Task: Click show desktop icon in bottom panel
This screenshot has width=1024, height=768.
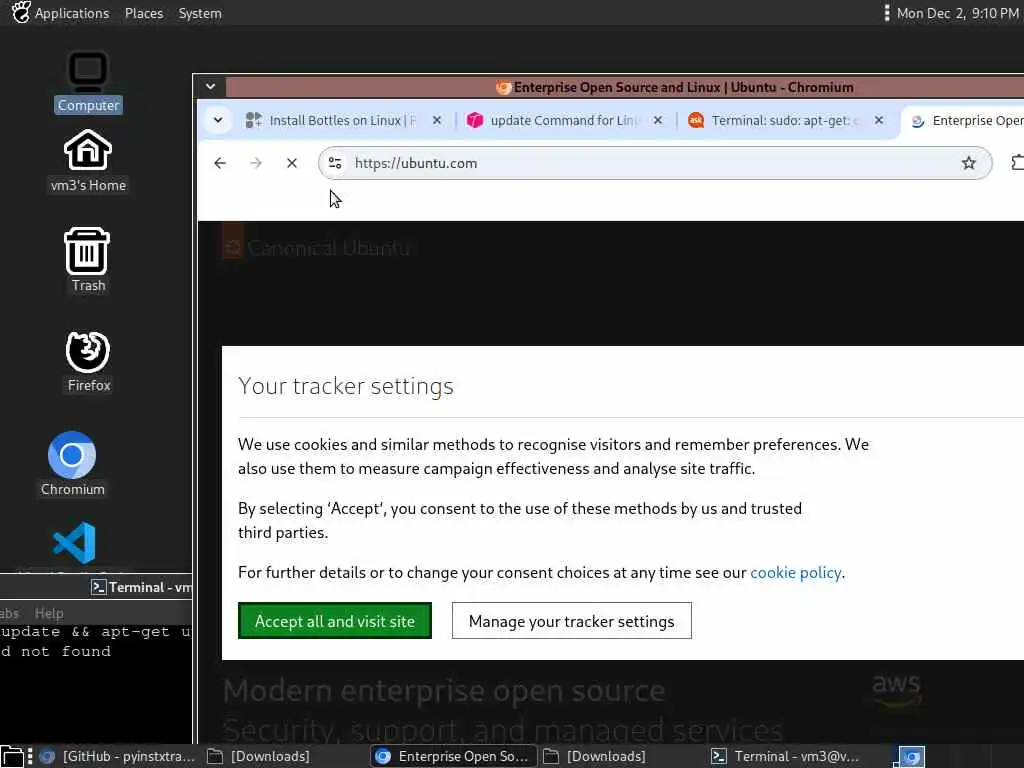Action: tap(12, 756)
